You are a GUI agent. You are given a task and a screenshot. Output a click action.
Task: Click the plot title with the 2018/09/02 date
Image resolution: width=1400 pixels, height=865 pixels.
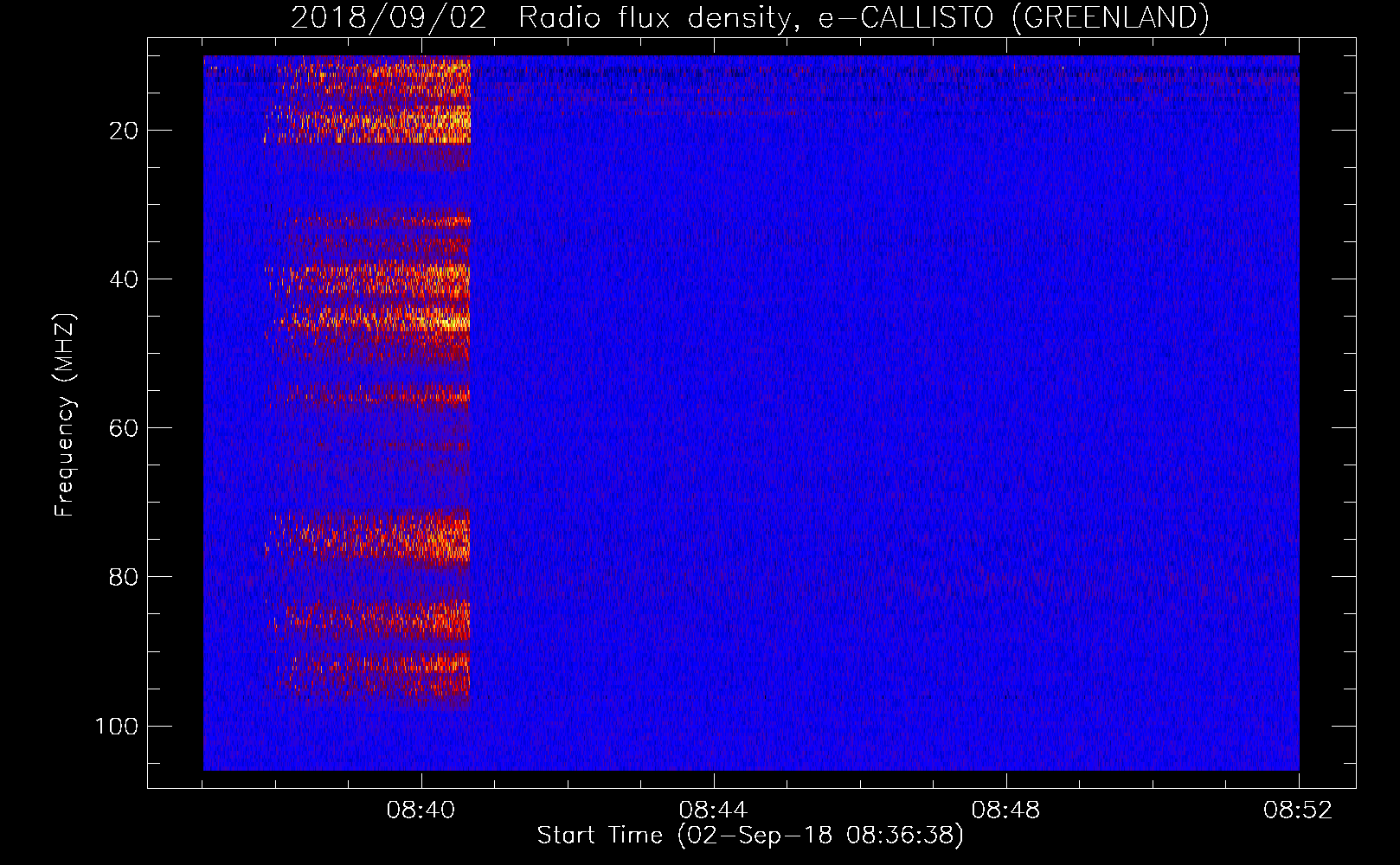tap(749, 18)
